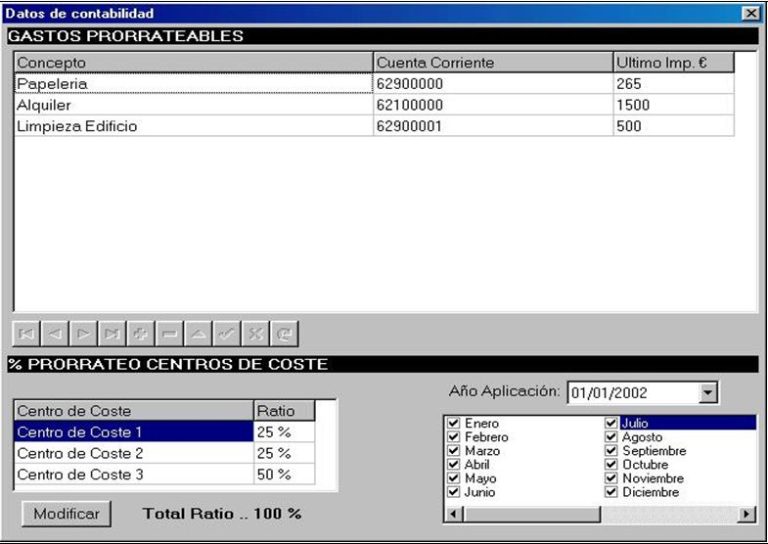The height and width of the screenshot is (544, 768).
Task: Click the Concepto column header
Action: coord(192,63)
